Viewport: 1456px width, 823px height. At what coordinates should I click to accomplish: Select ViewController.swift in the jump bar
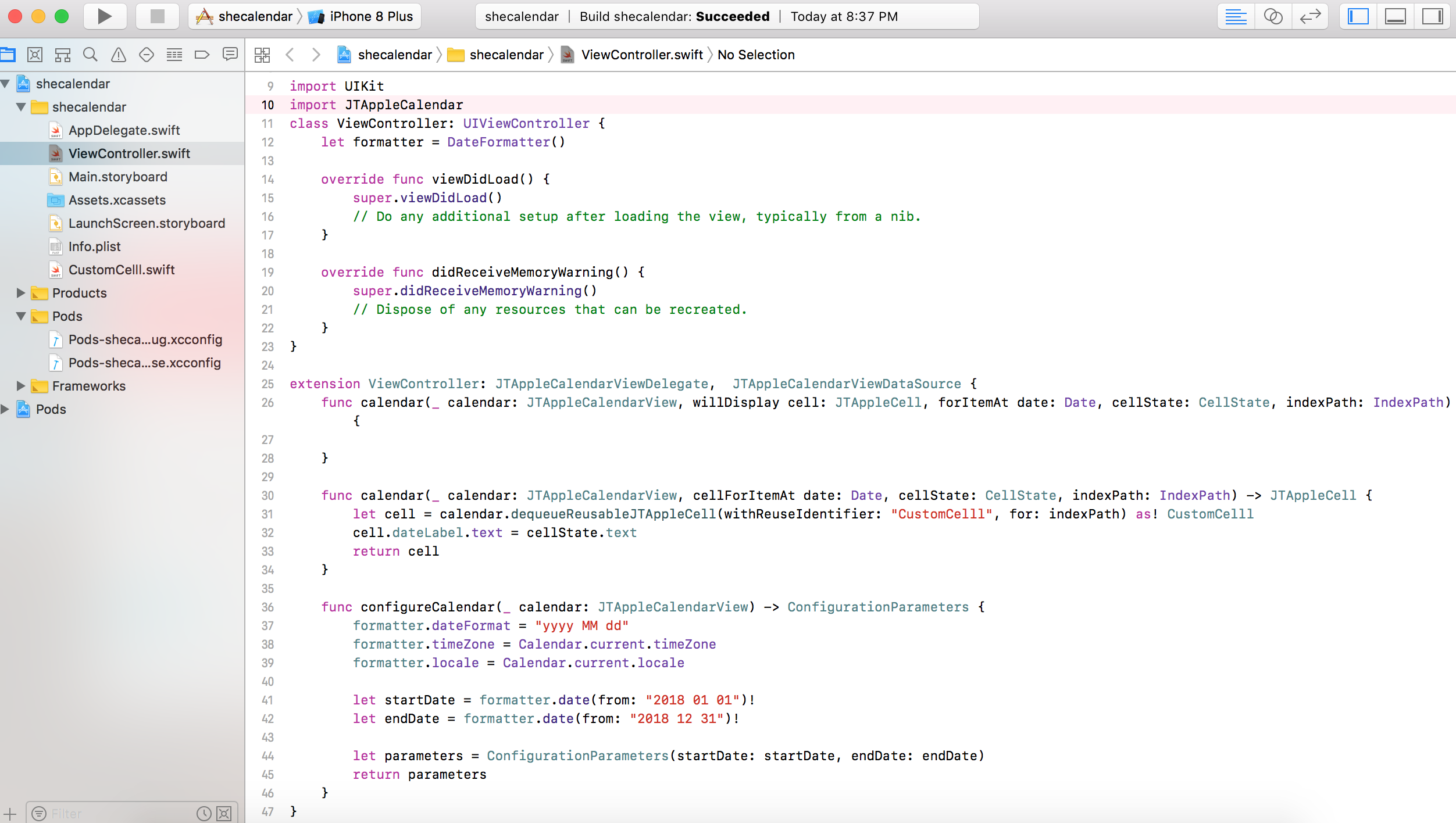tap(641, 55)
